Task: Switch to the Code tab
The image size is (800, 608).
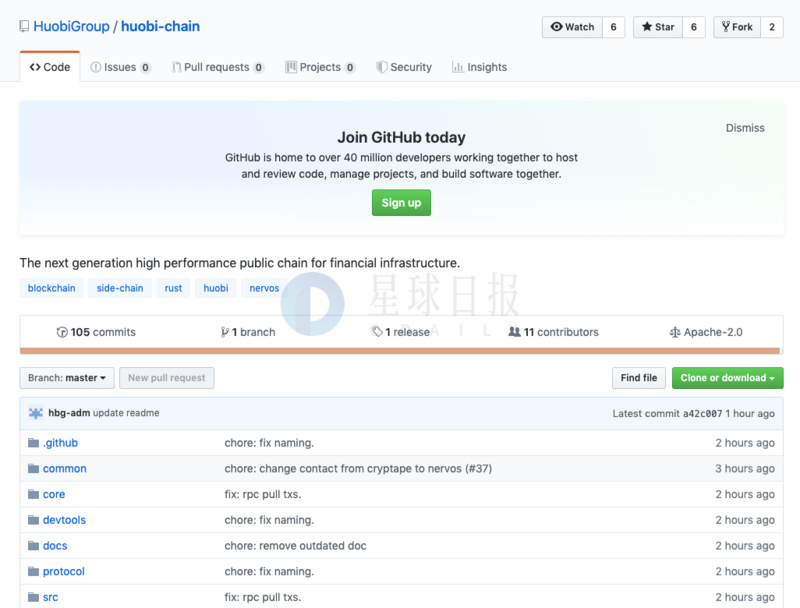Action: pyautogui.click(x=49, y=67)
